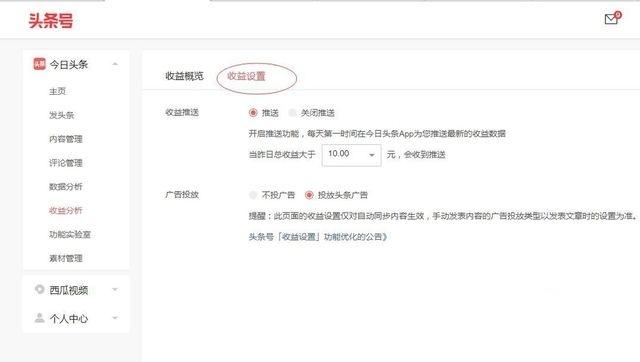Open 数据分析 in sidebar
The height and width of the screenshot is (362, 640).
point(66,187)
